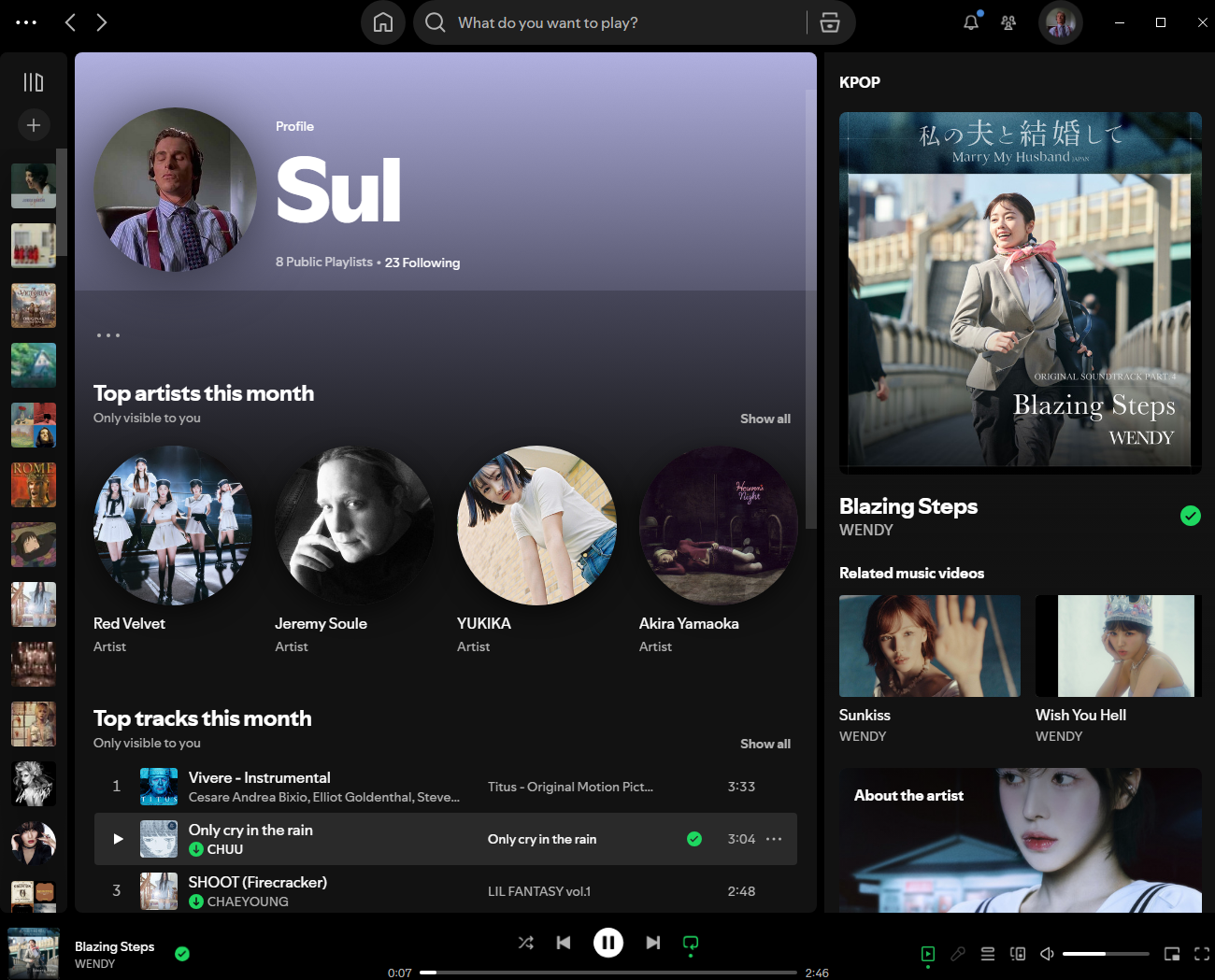Screen dimensions: 1215x980
Task: Play Only cry in the rain track
Action: click(x=118, y=839)
